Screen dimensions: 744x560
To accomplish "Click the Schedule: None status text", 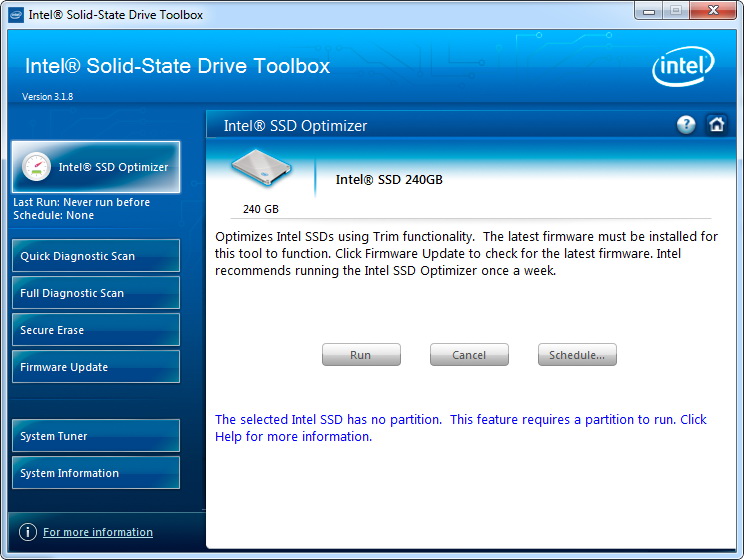I will pyautogui.click(x=54, y=215).
